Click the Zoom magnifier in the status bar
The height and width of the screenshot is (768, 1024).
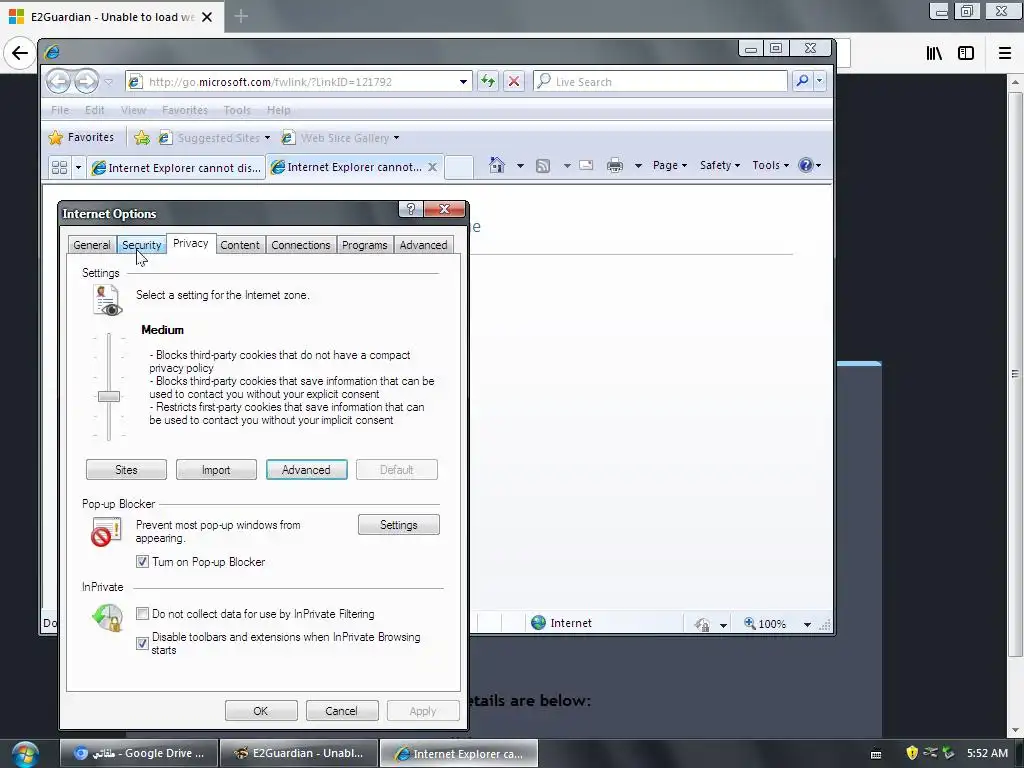[750, 623]
